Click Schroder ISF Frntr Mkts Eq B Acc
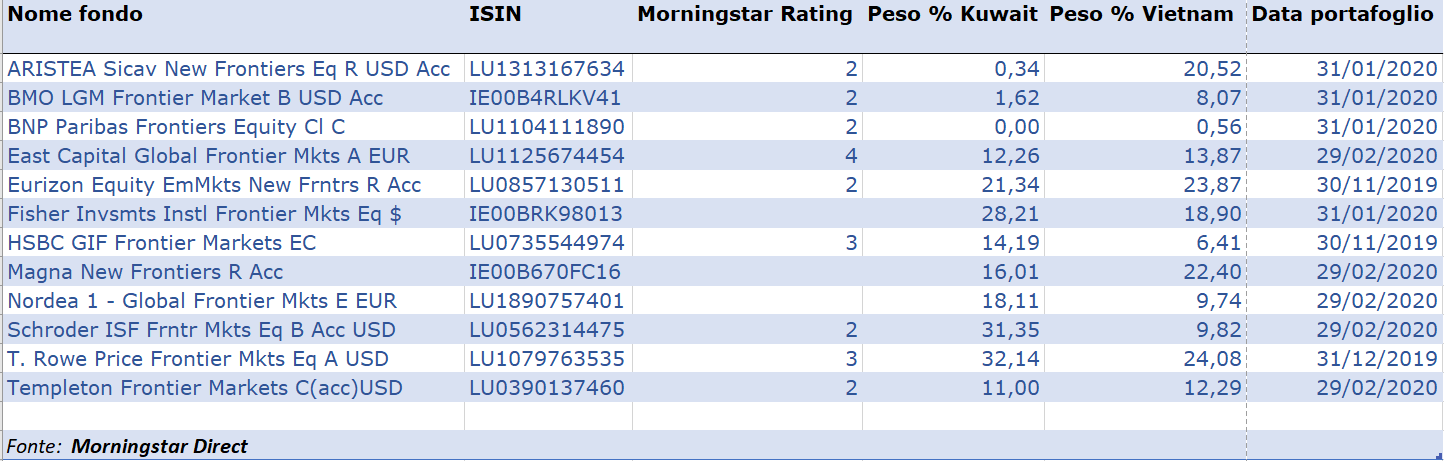Image resolution: width=1444 pixels, height=461 pixels. point(202,330)
